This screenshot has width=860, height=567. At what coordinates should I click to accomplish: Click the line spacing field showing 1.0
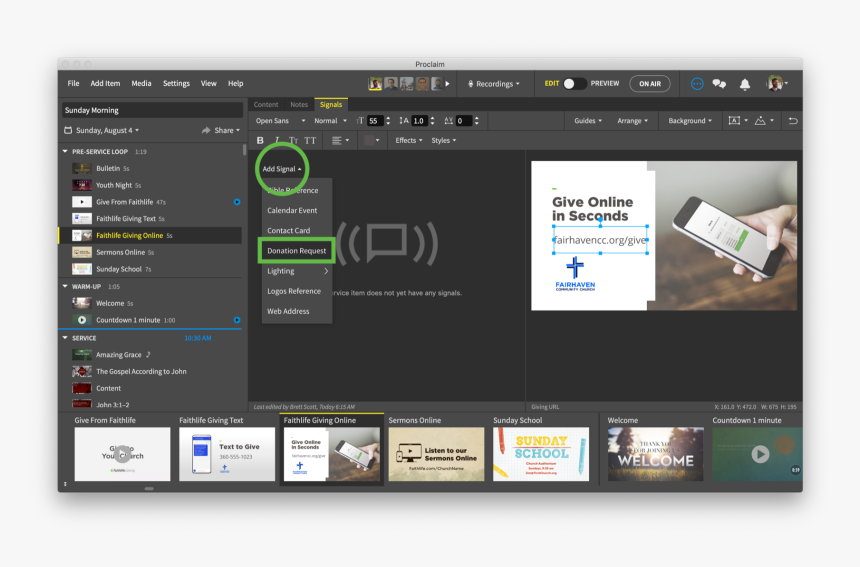click(x=419, y=121)
